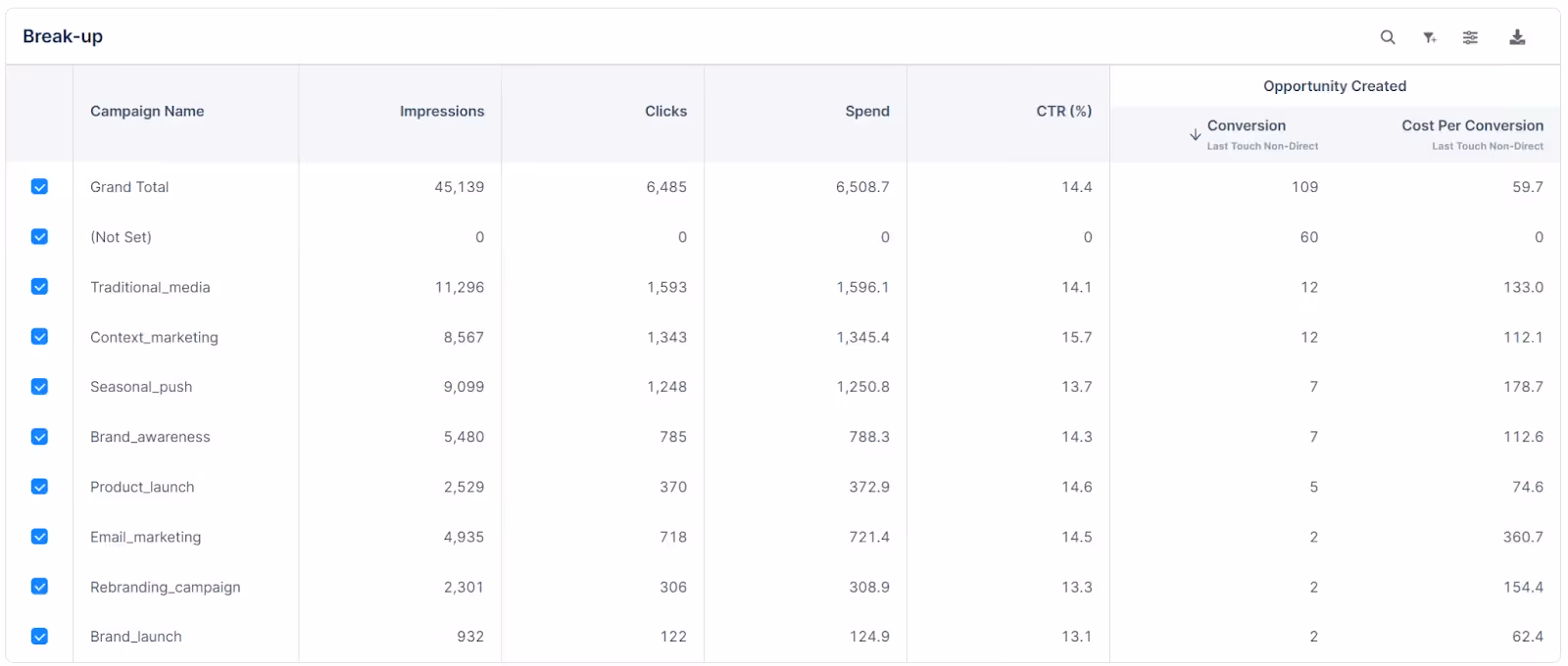The width and height of the screenshot is (1568, 666).
Task: Open the column settings icon
Action: click(1470, 36)
